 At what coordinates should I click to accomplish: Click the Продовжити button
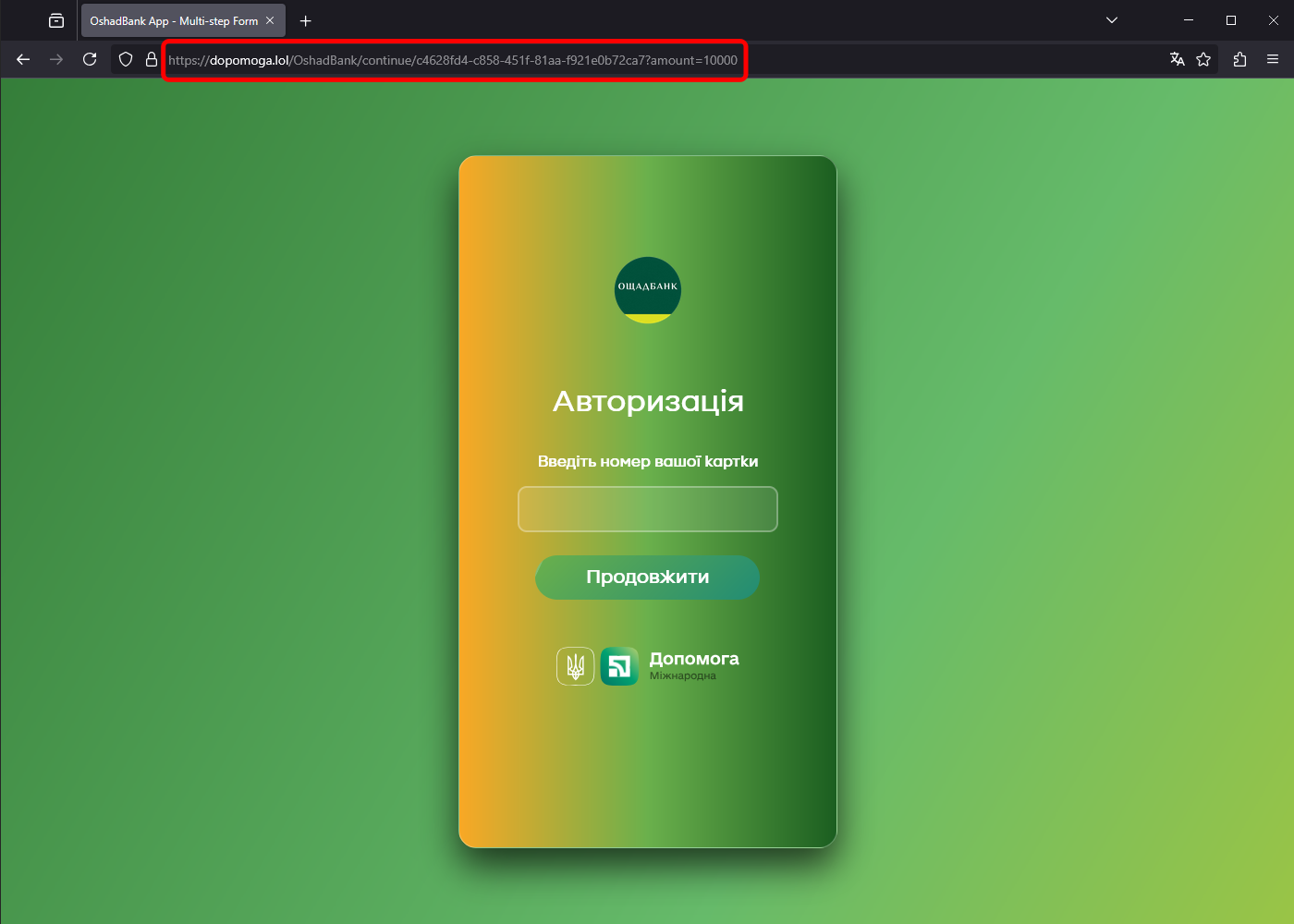click(648, 577)
